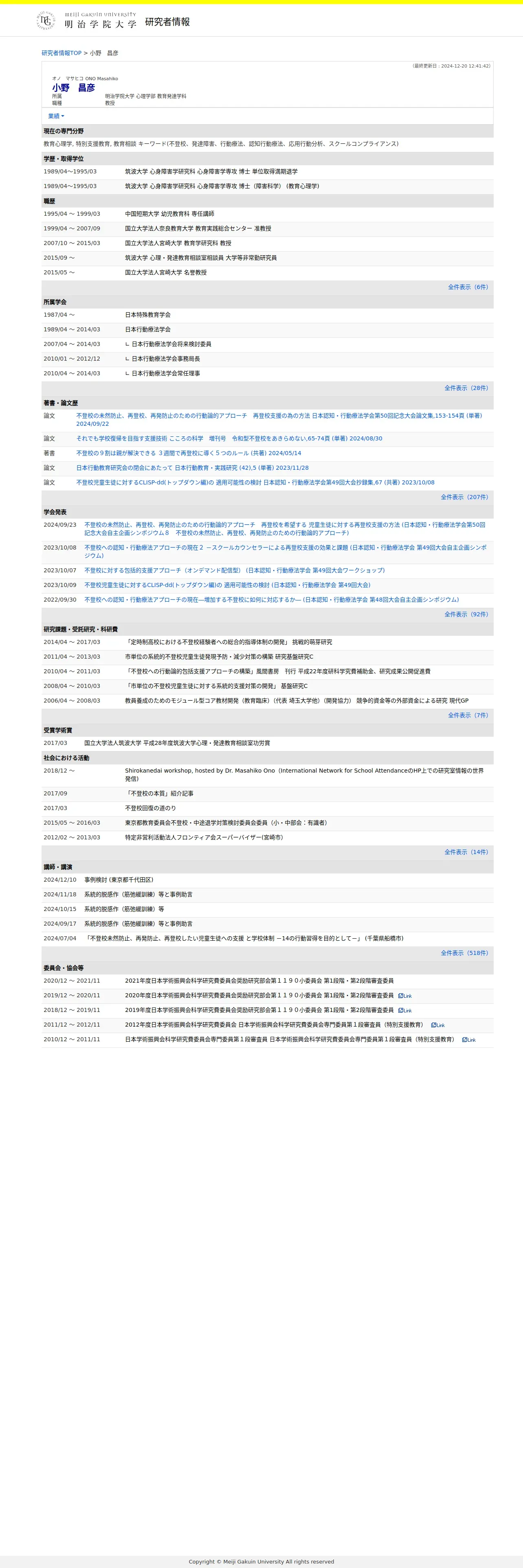Click the researcher name 小野 昌彦
The image size is (523, 1568).
[x=73, y=88]
